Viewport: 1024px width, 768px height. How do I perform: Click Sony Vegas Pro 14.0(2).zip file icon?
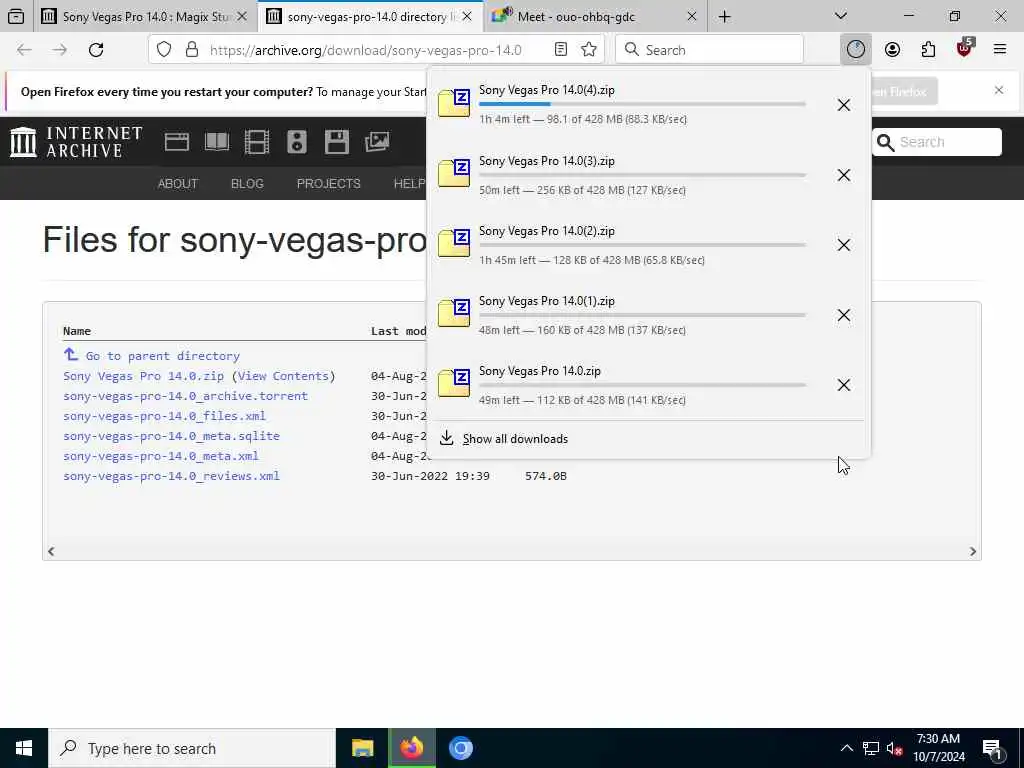(454, 243)
